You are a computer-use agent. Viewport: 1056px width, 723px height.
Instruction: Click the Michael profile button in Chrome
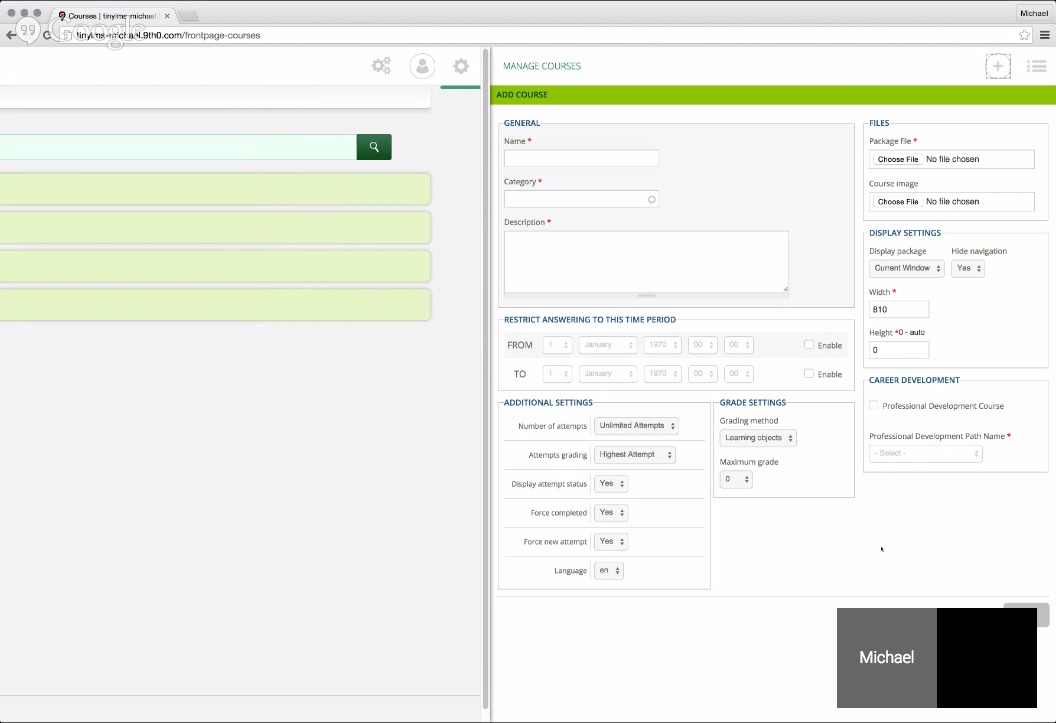click(x=1034, y=13)
